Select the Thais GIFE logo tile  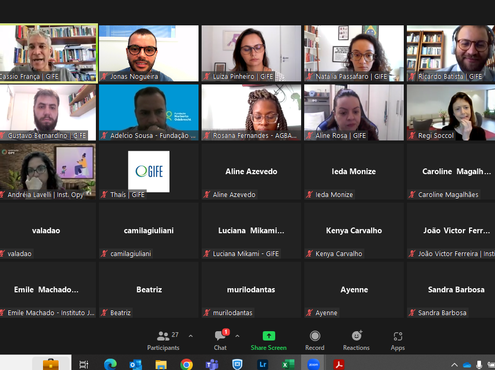[149, 171]
